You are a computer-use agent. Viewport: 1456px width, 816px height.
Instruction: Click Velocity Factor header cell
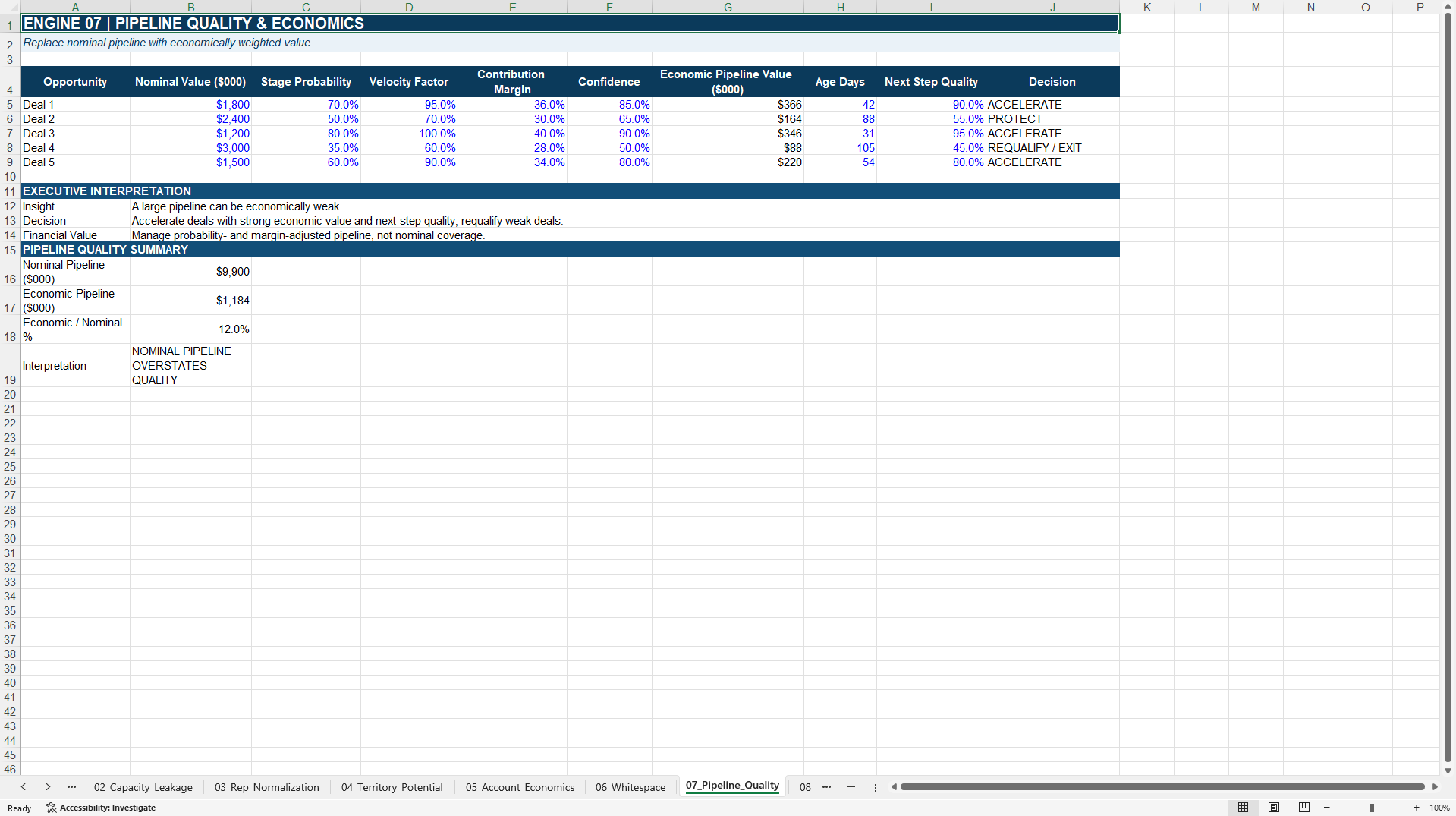(409, 82)
